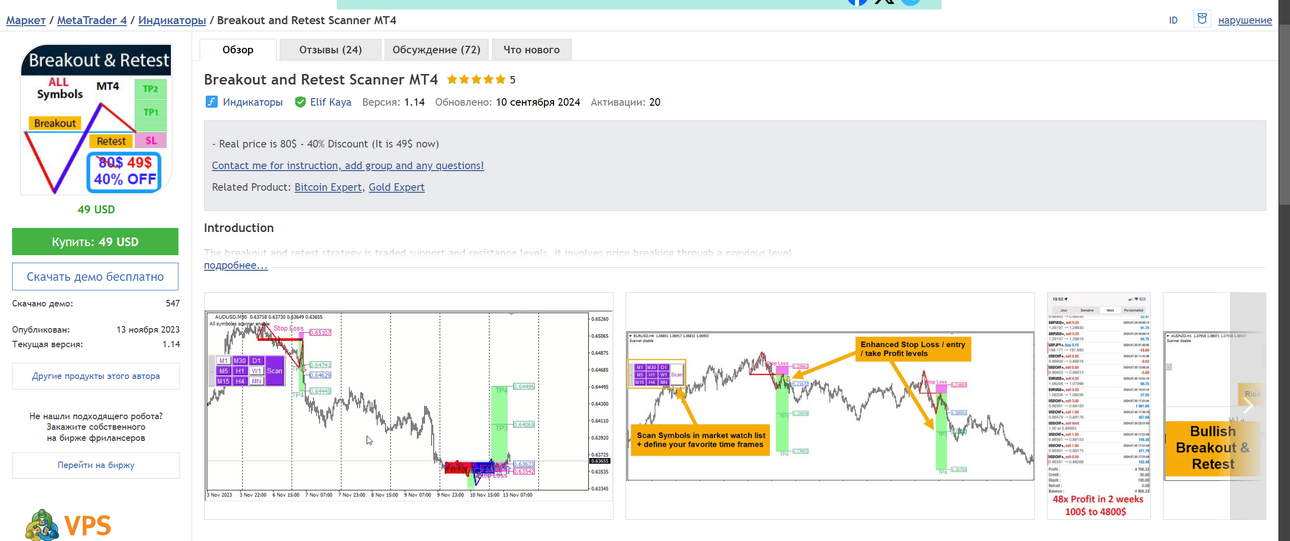The width and height of the screenshot is (1290, 541).
Task: Click the Breakout & Retest product logo
Action: coord(96,119)
